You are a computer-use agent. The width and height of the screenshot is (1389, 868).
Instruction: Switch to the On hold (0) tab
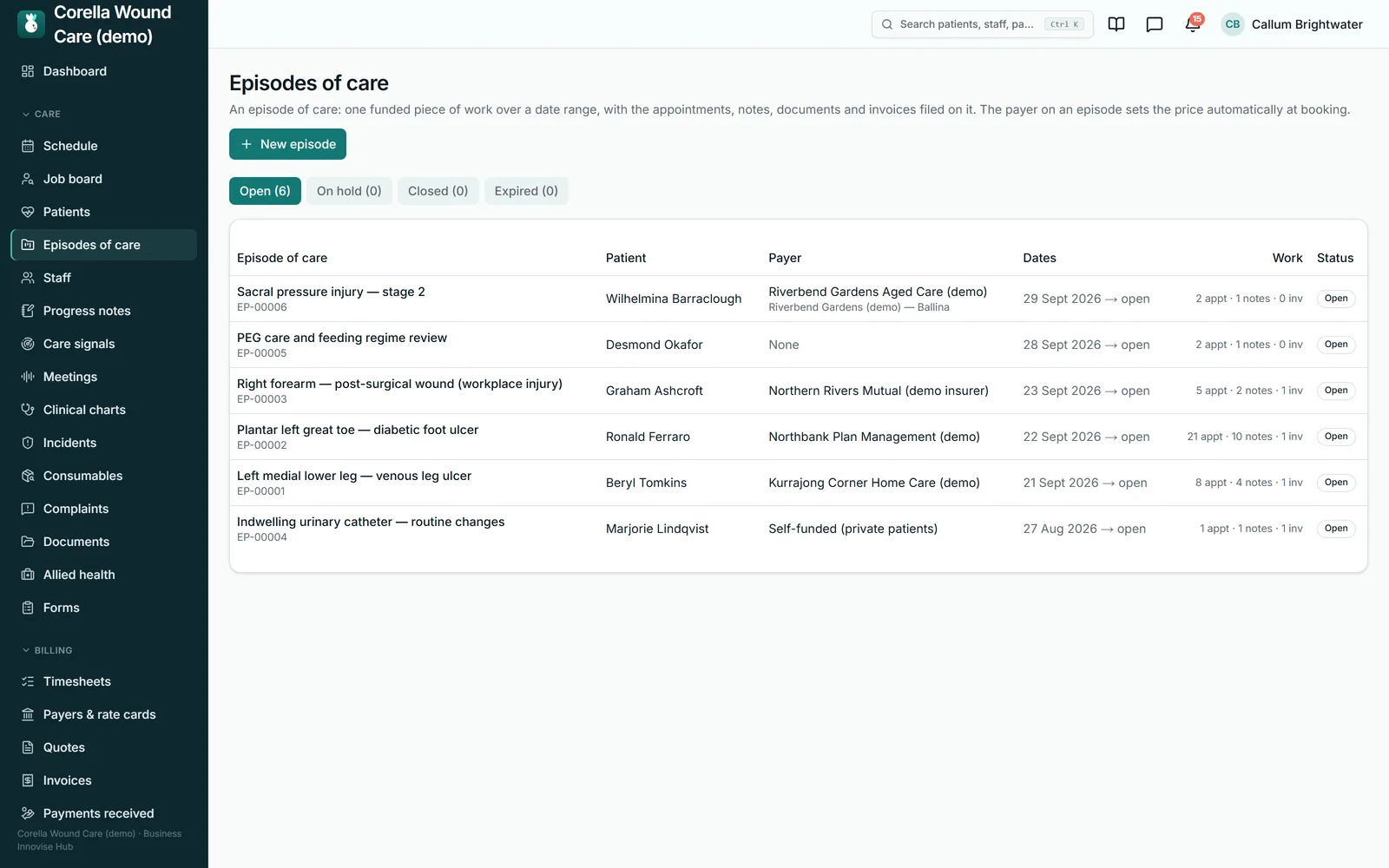[349, 191]
